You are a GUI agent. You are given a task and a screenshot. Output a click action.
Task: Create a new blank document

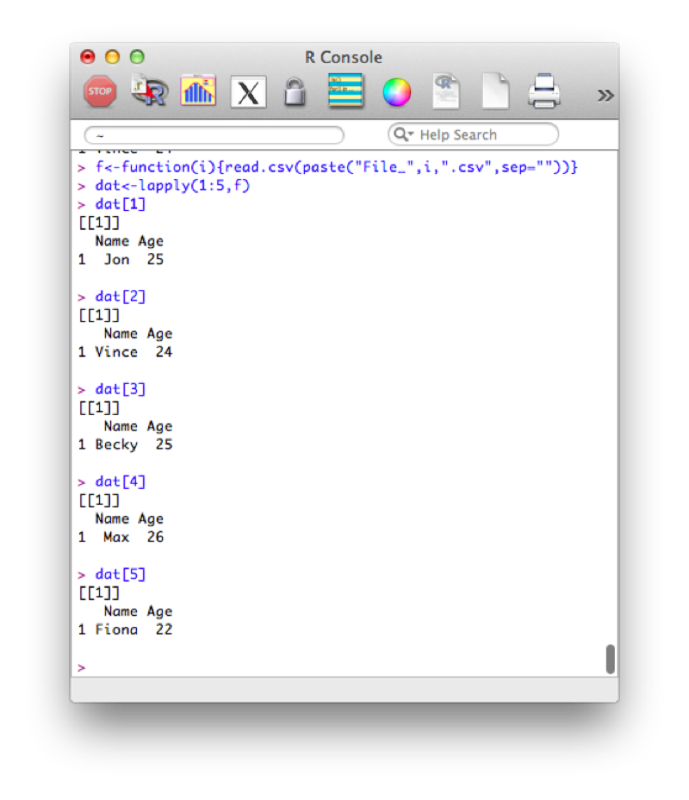click(x=495, y=91)
